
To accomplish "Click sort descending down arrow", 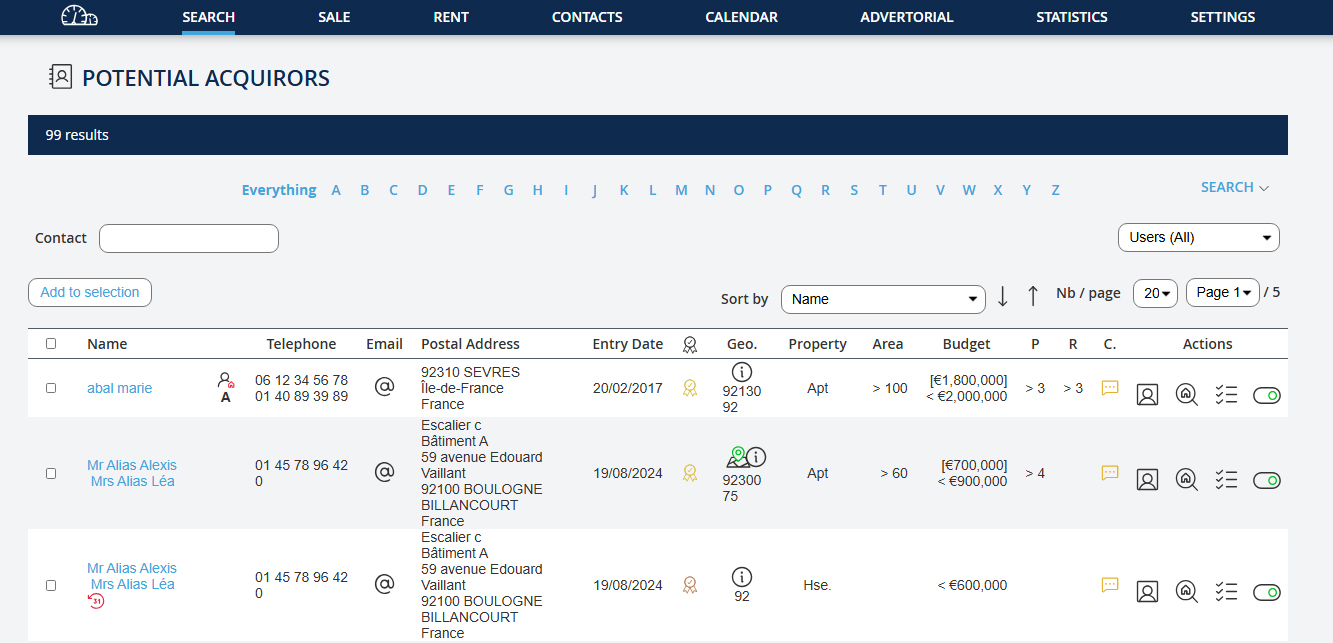I will [1003, 297].
